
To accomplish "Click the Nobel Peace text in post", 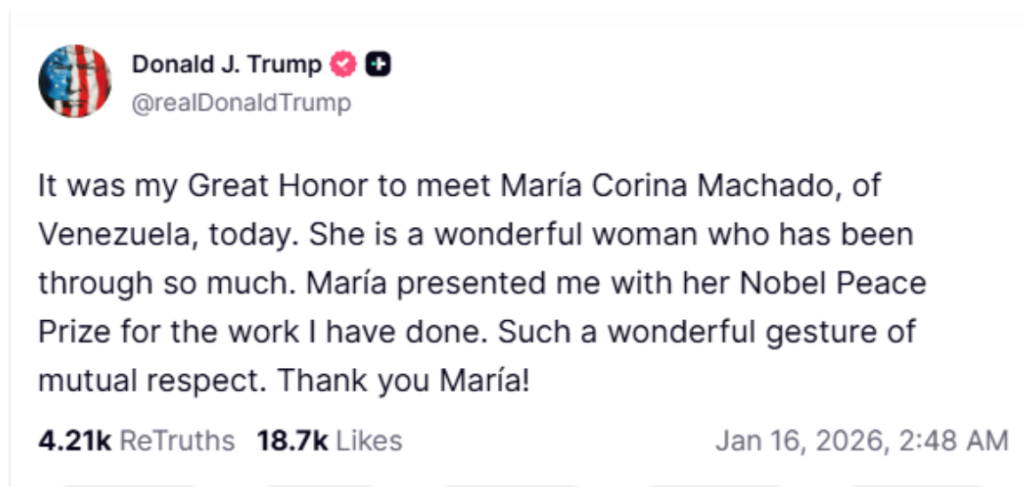I will tap(859, 282).
